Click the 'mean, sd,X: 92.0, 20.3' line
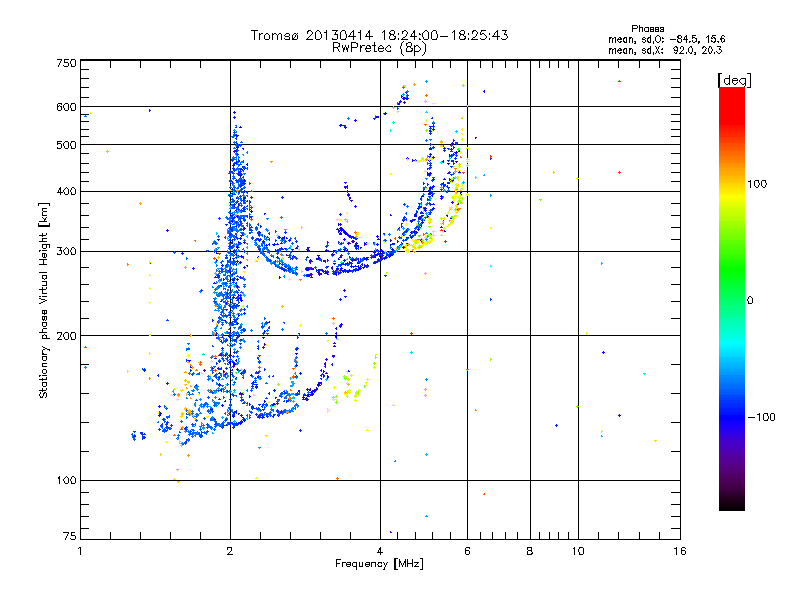This screenshot has height=600, width=800. point(665,50)
